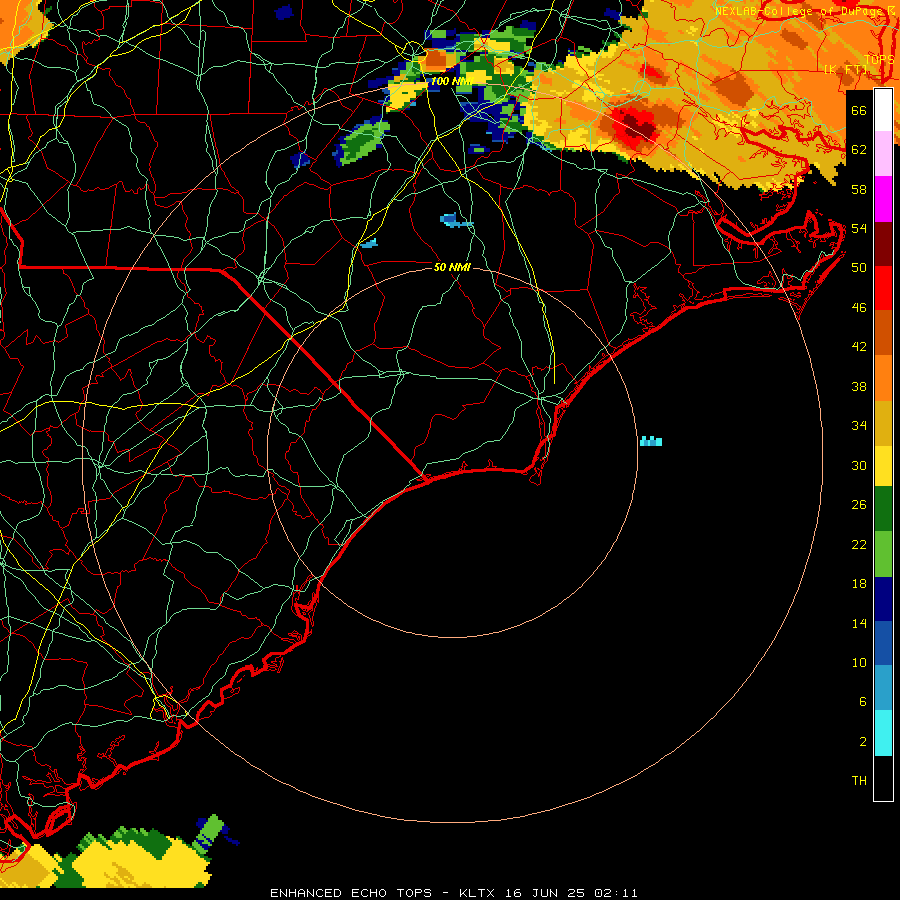Click the light pink legend swatch

pyautogui.click(x=883, y=154)
